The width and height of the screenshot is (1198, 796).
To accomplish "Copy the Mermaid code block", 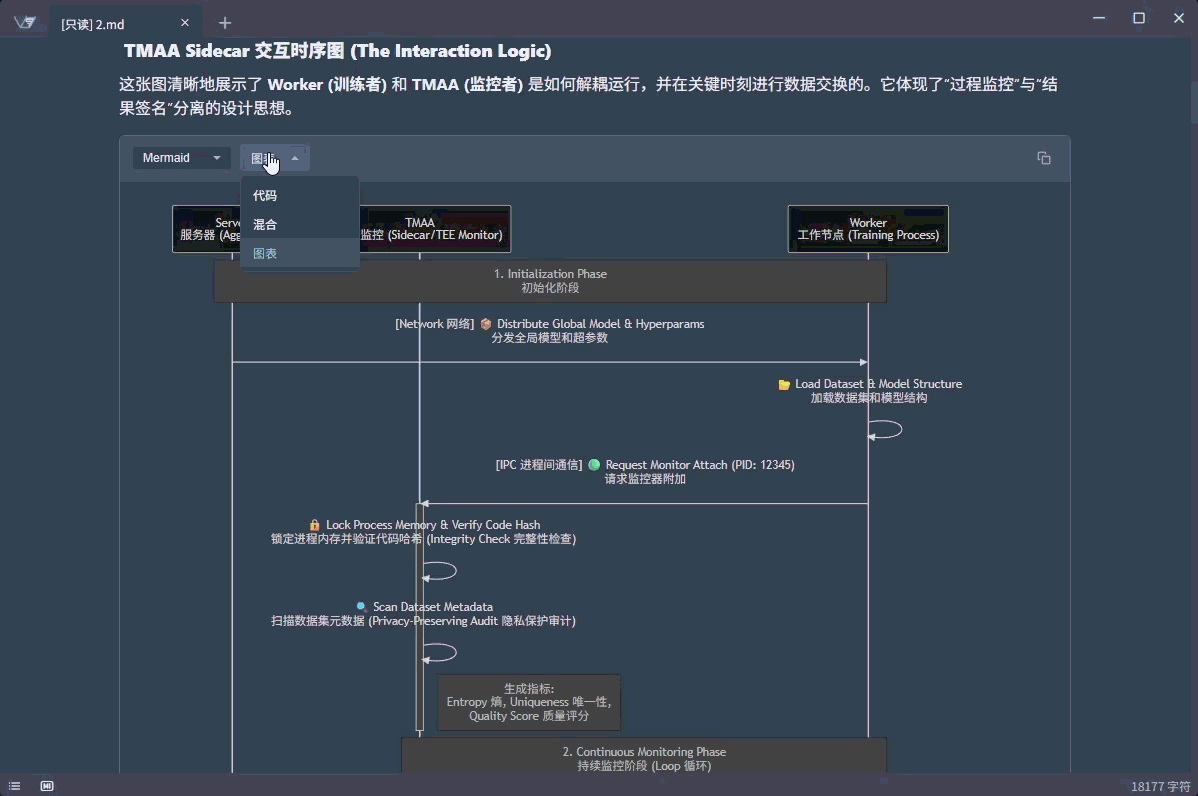I will [x=1044, y=158].
